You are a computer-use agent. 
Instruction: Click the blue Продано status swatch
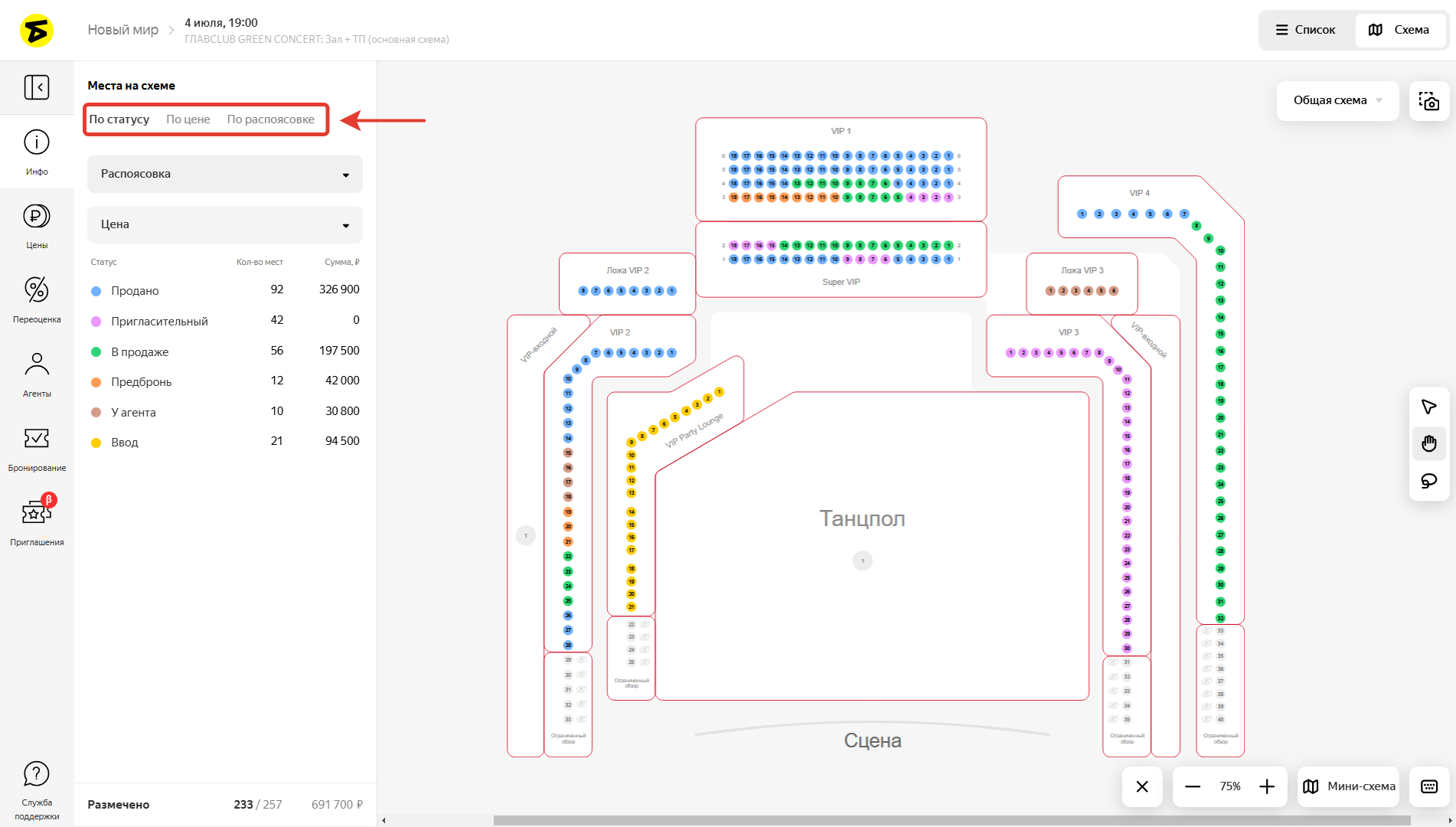[x=96, y=291]
